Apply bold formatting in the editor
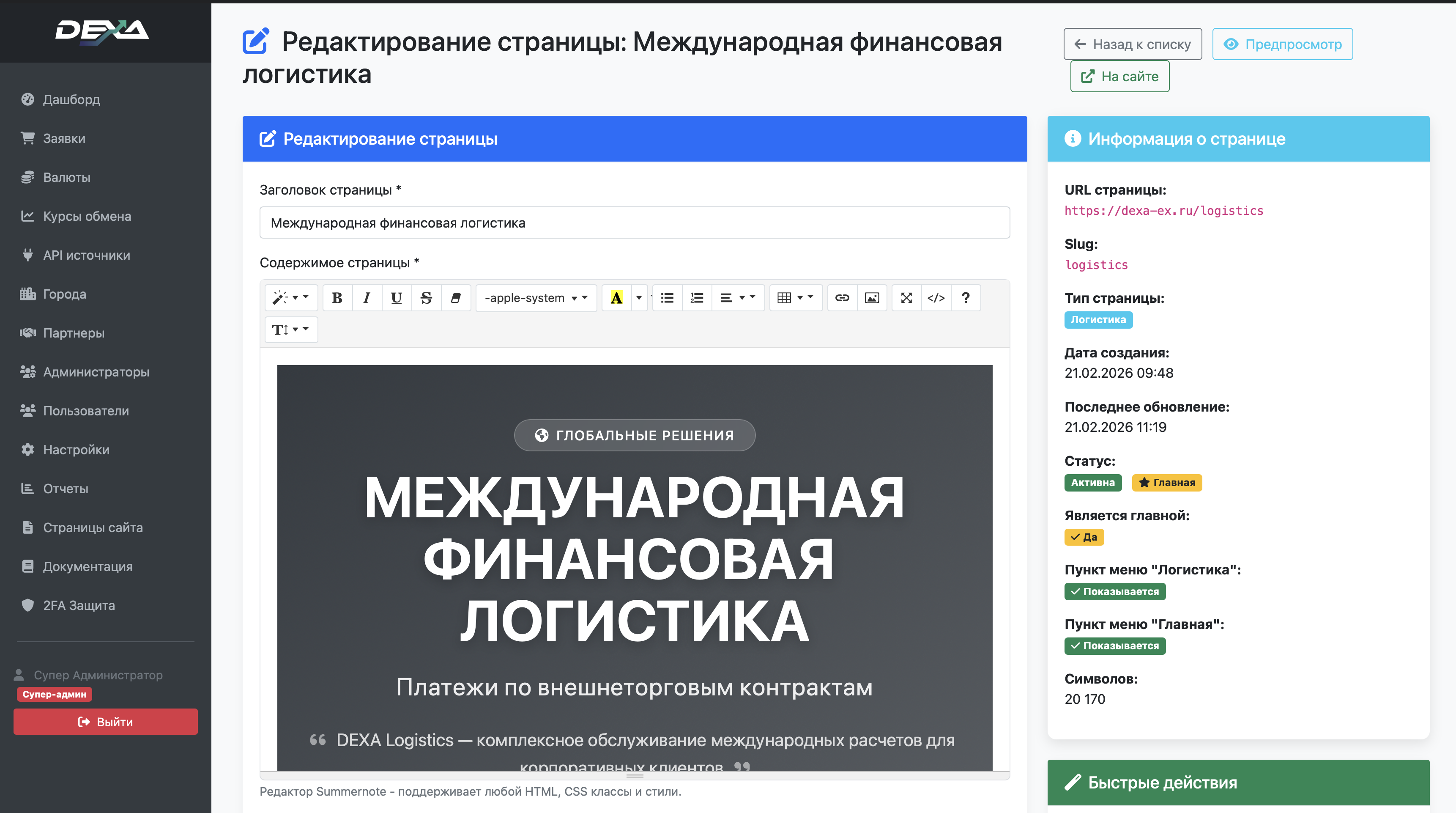This screenshot has height=813, width=1456. click(x=337, y=298)
